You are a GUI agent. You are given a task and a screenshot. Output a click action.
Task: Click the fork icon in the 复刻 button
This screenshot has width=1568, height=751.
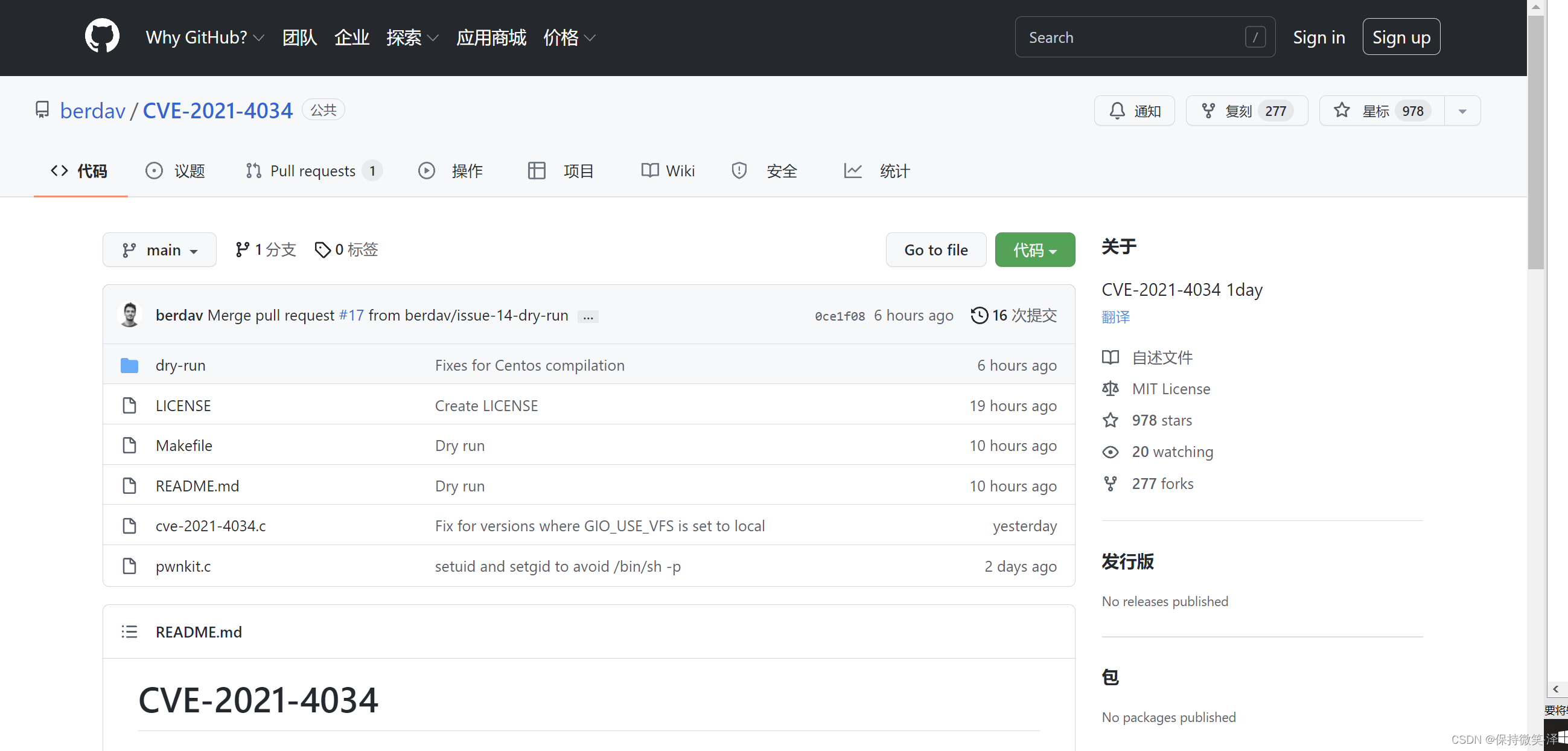1208,110
